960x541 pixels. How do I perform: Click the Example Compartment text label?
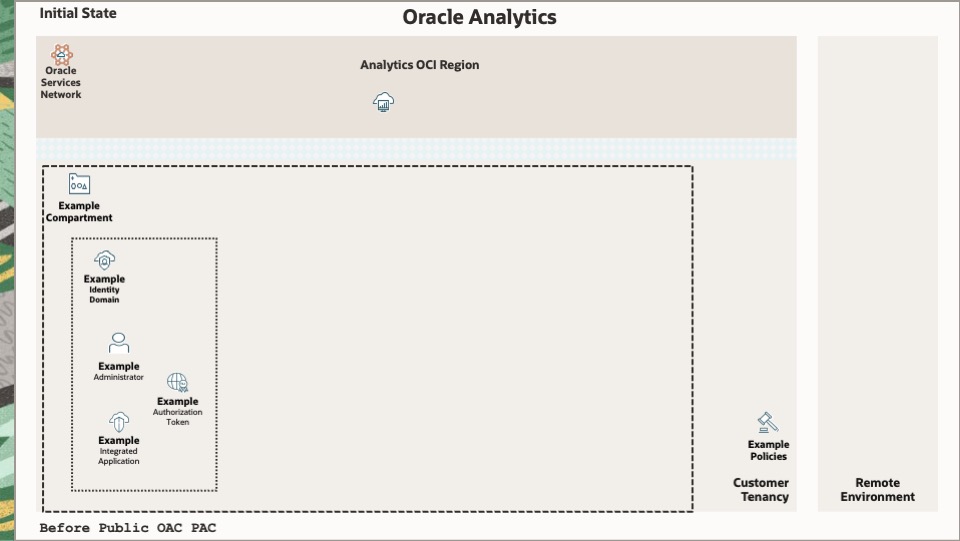tap(79, 212)
